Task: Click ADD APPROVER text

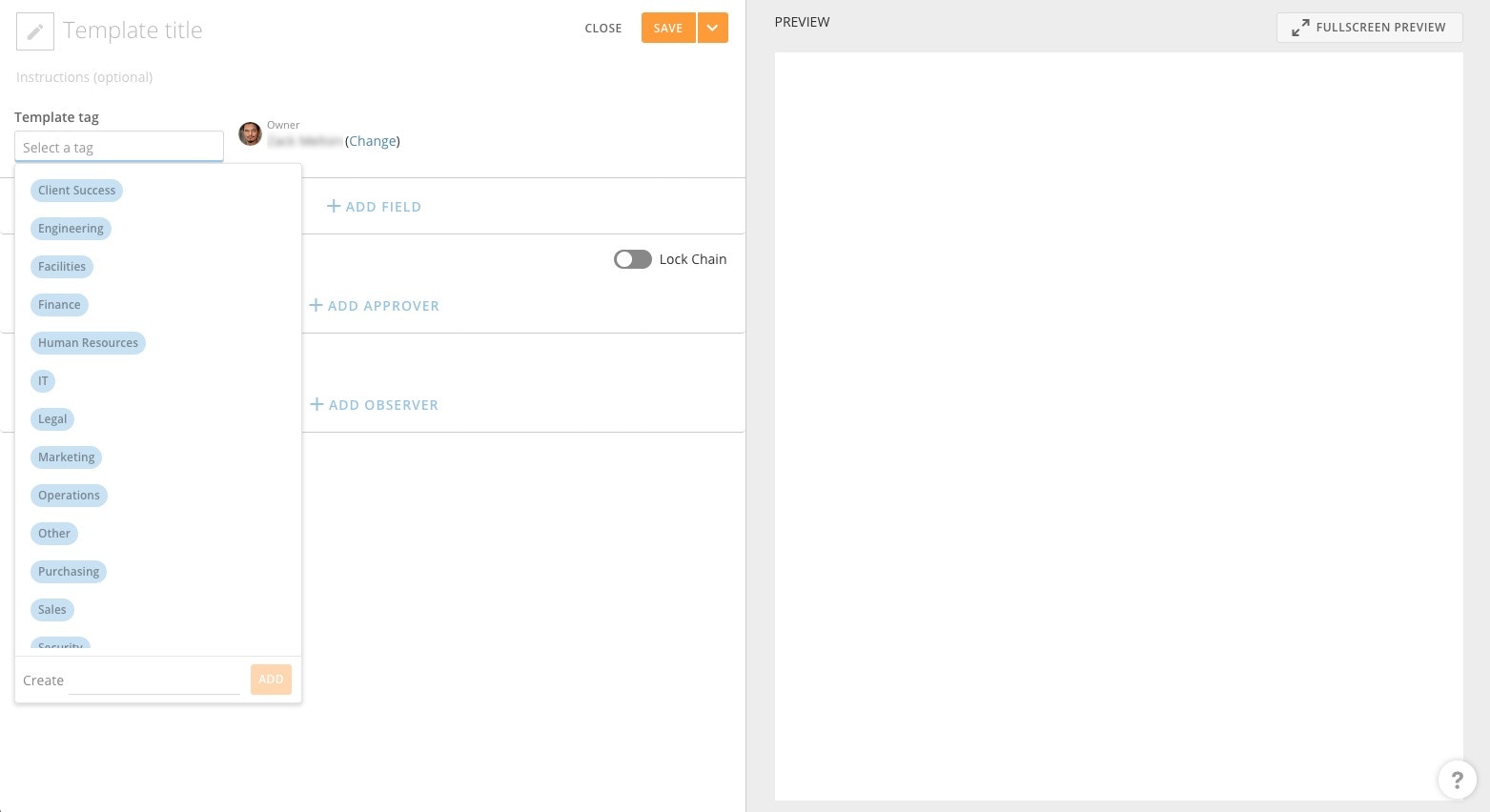Action: click(x=383, y=306)
